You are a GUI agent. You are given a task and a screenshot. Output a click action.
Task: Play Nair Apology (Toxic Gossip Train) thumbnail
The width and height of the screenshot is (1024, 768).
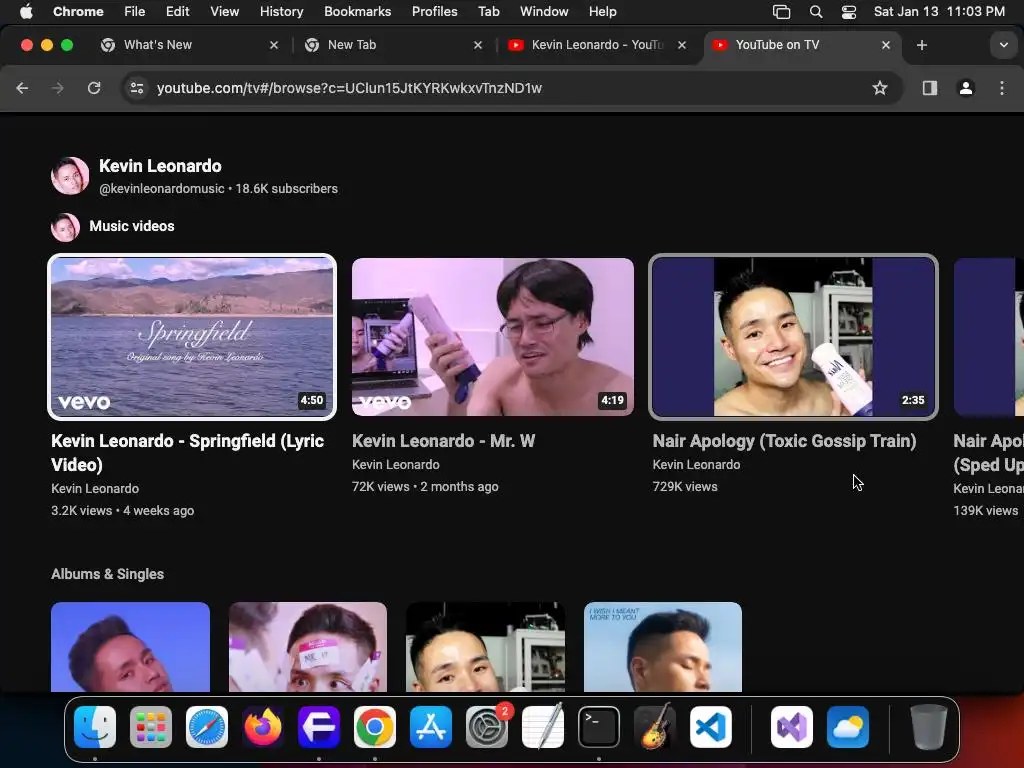point(793,336)
